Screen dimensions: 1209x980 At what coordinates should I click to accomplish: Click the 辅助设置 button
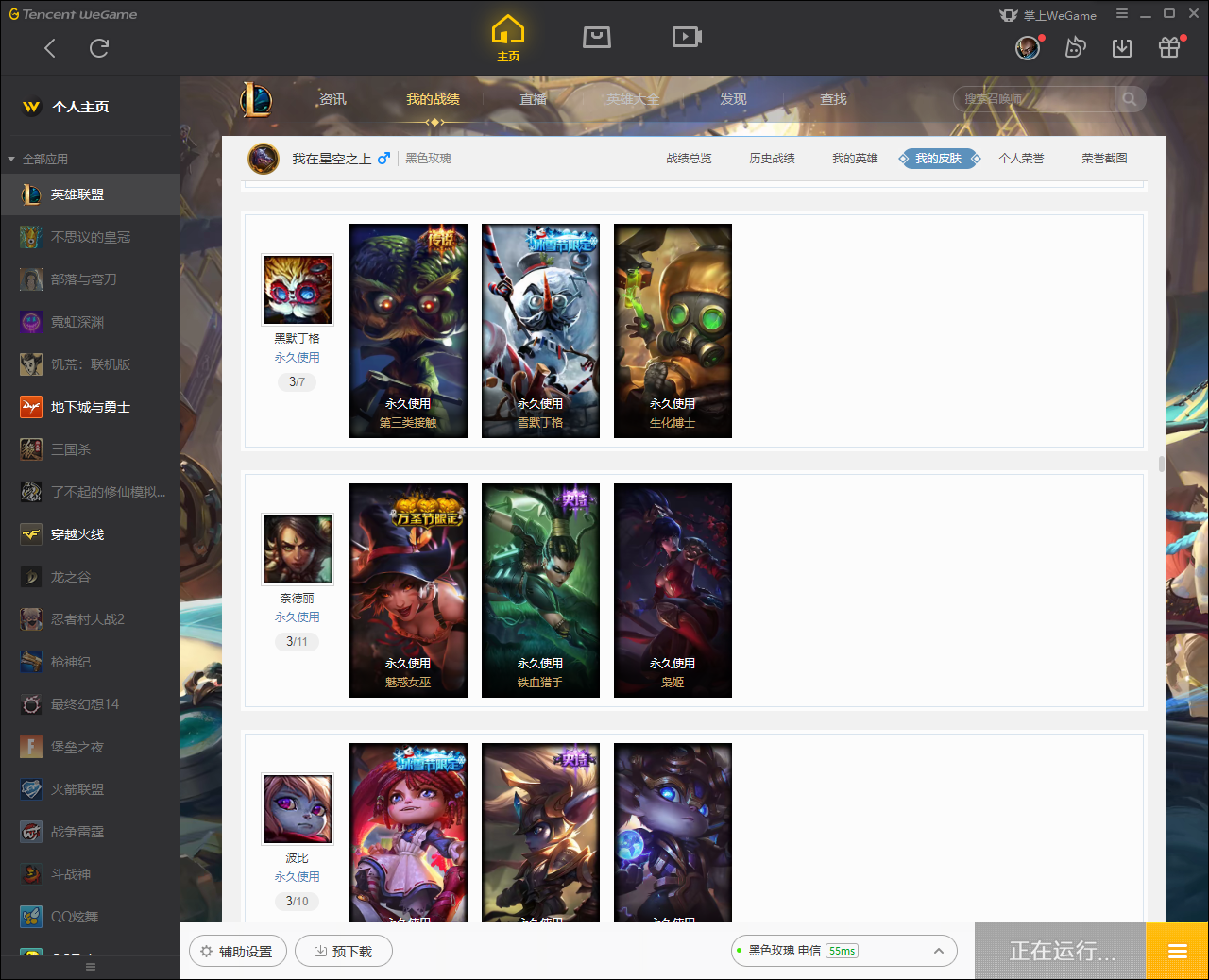[x=237, y=951]
